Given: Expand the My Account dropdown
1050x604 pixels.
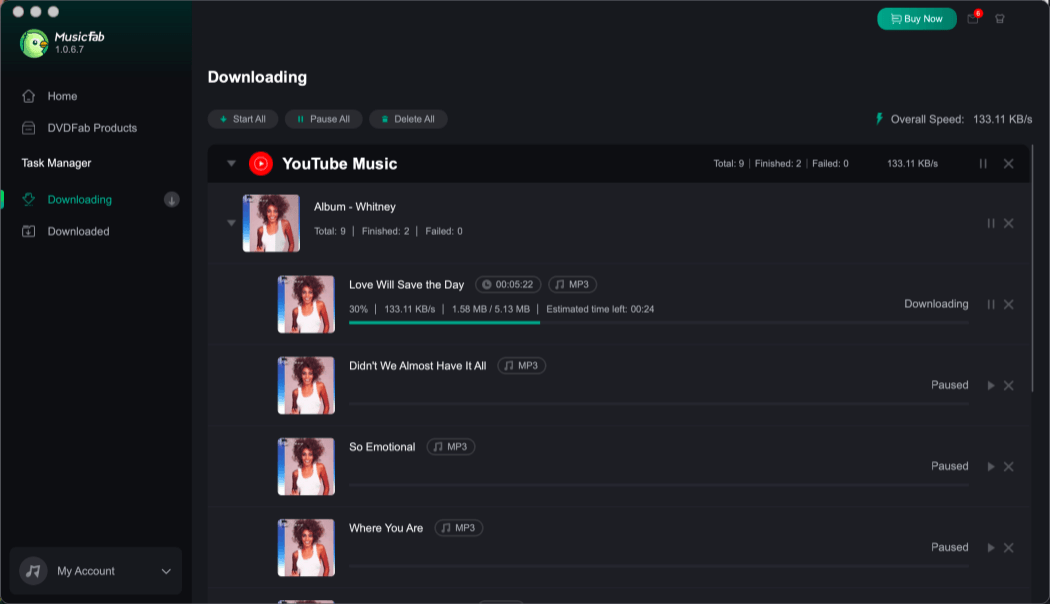Looking at the screenshot, I should point(166,571).
